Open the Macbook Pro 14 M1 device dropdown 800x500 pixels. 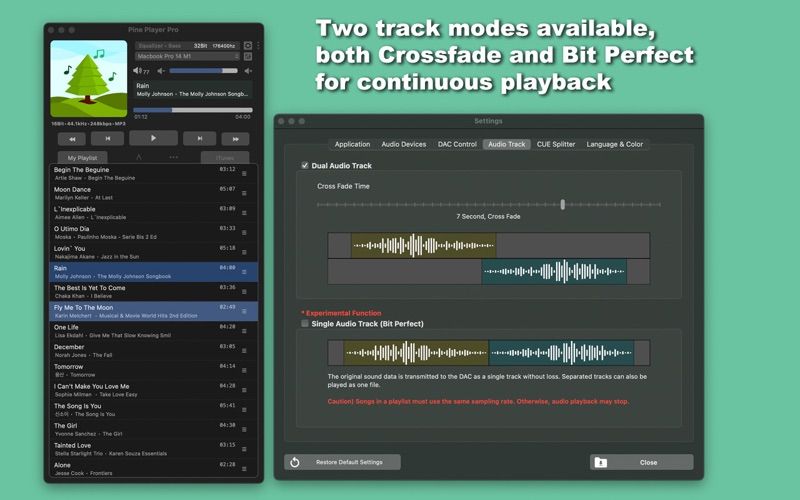tap(187, 56)
